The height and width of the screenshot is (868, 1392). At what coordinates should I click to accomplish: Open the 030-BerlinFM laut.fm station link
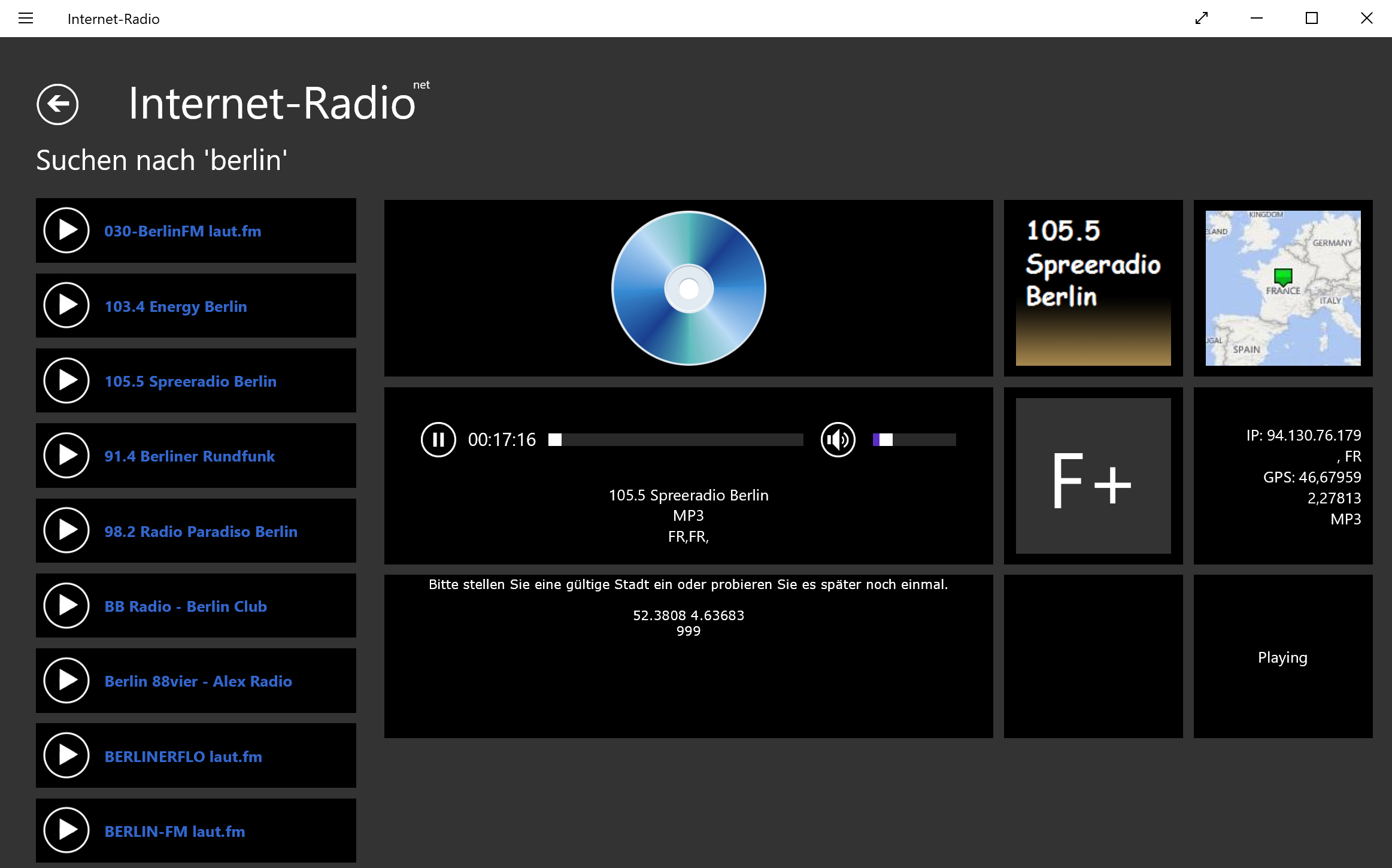pos(183,231)
